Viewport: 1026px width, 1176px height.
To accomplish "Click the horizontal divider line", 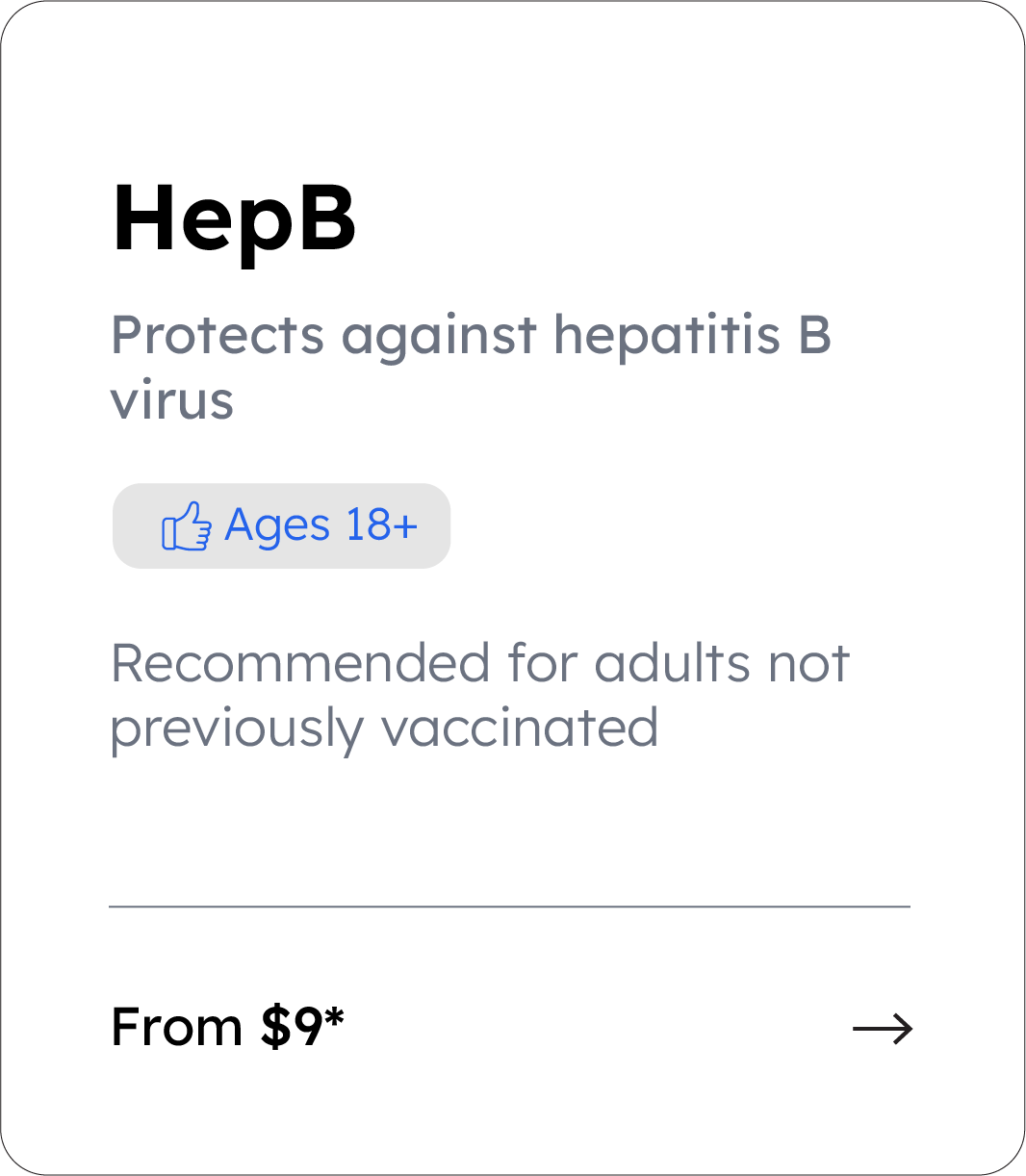I will [509, 907].
